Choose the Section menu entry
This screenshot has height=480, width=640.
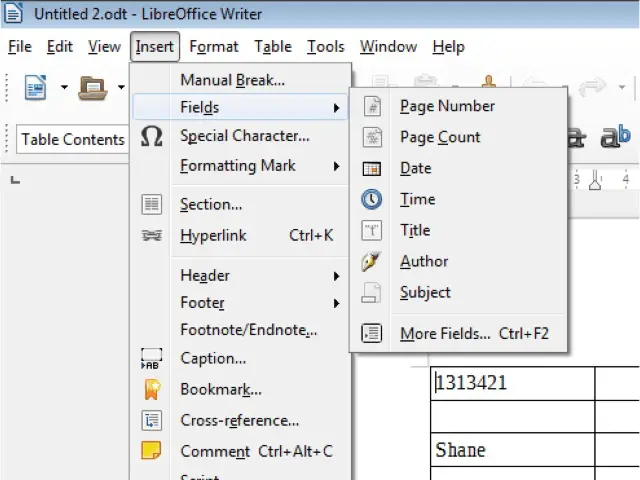click(x=241, y=204)
